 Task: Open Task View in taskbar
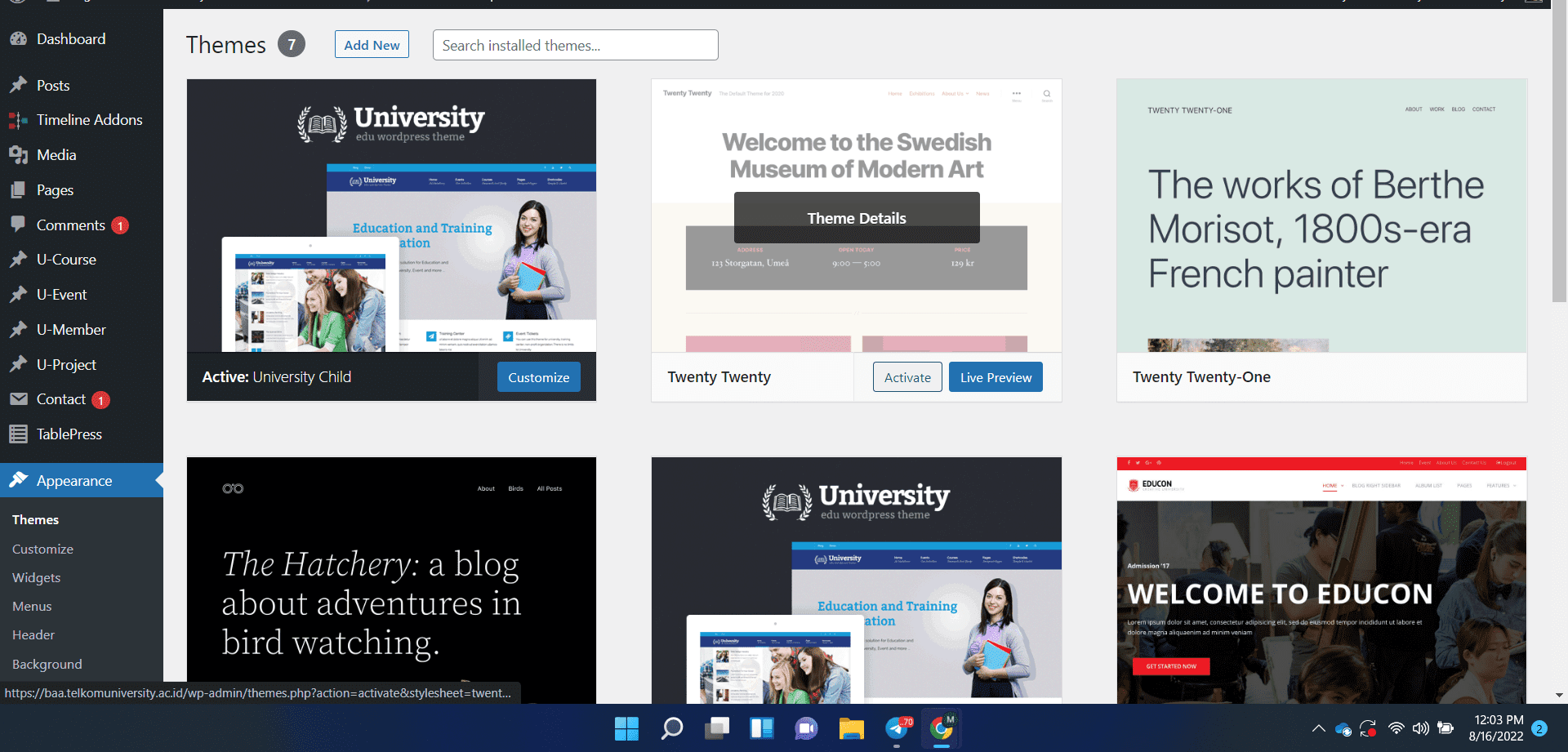[717, 728]
